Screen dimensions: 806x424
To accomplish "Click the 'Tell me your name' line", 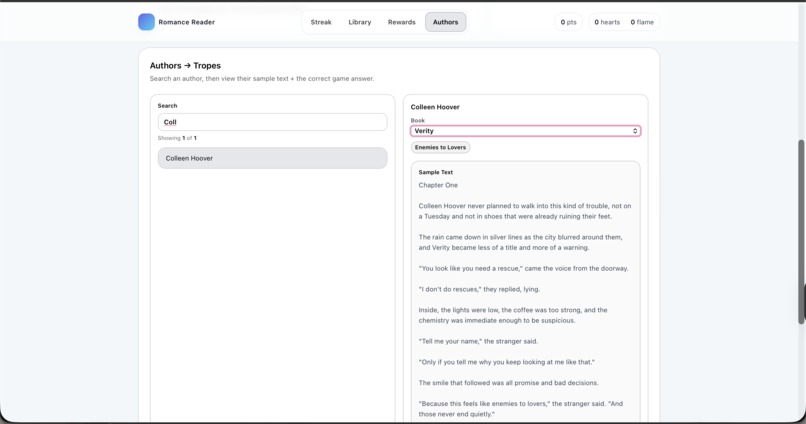I will (478, 341).
